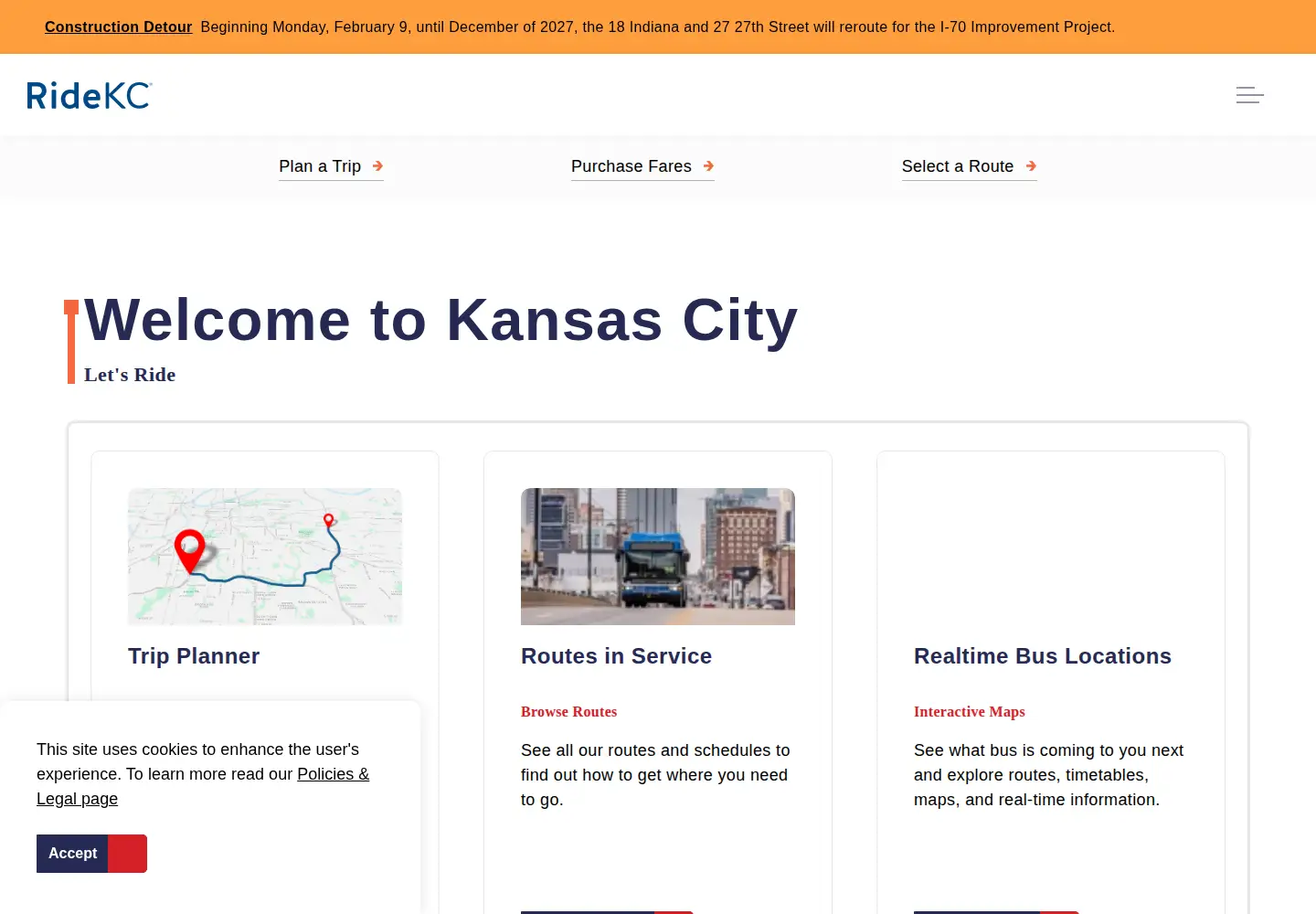Click the Browse Routes subtitle
Screen dimensions: 1316x914
568,712
